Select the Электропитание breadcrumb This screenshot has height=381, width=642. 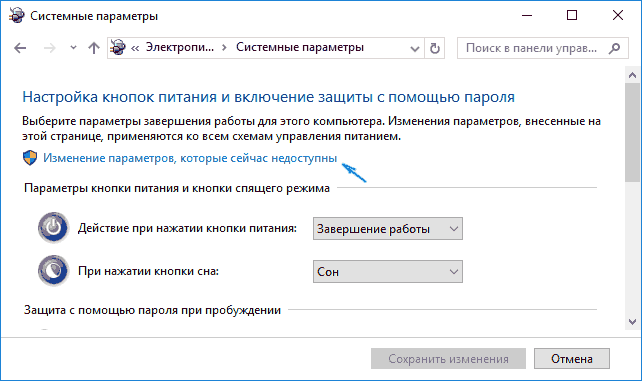(180, 47)
